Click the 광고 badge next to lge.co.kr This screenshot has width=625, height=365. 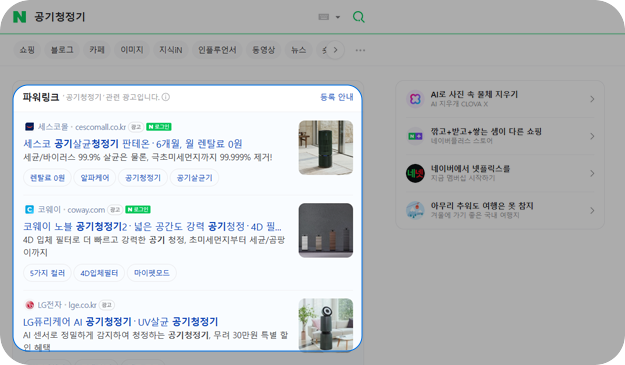pyautogui.click(x=106, y=305)
